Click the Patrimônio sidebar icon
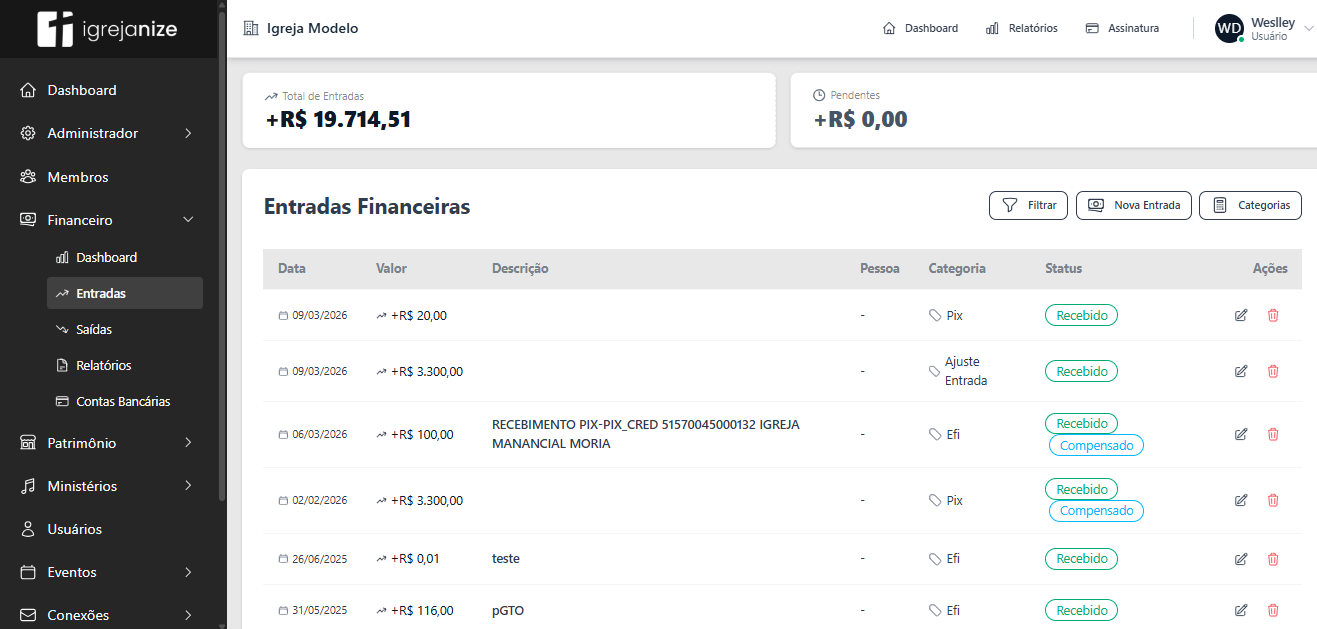This screenshot has width=1317, height=629. (x=29, y=442)
